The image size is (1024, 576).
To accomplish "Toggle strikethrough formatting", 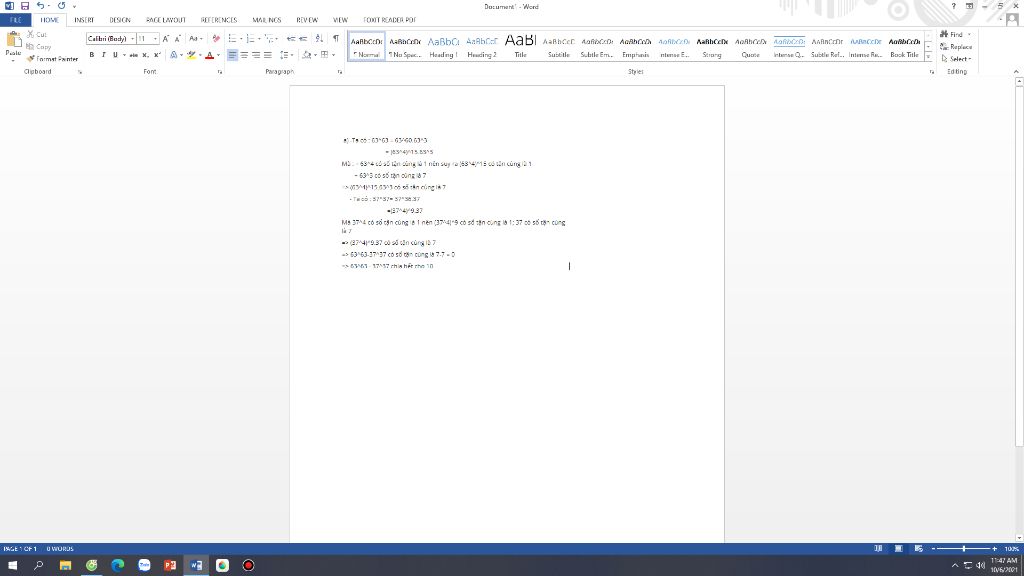I will tap(133, 55).
